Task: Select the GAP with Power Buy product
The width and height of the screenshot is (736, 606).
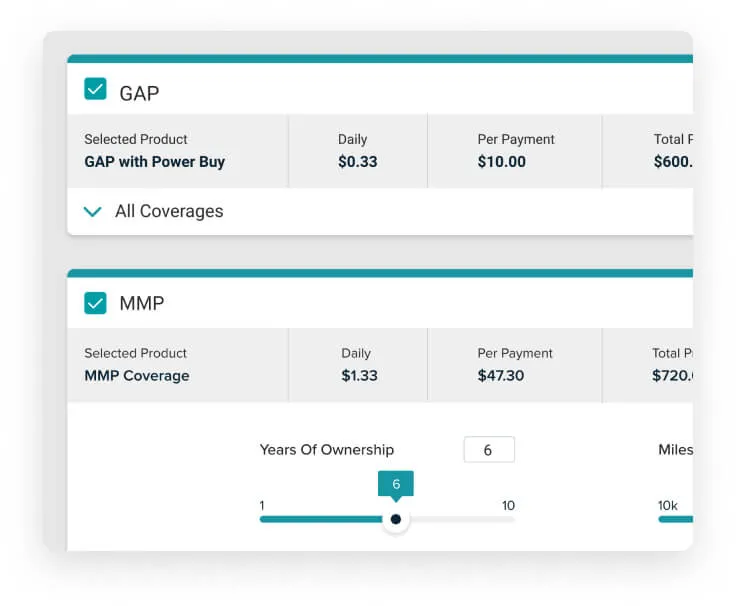Action: coord(155,162)
